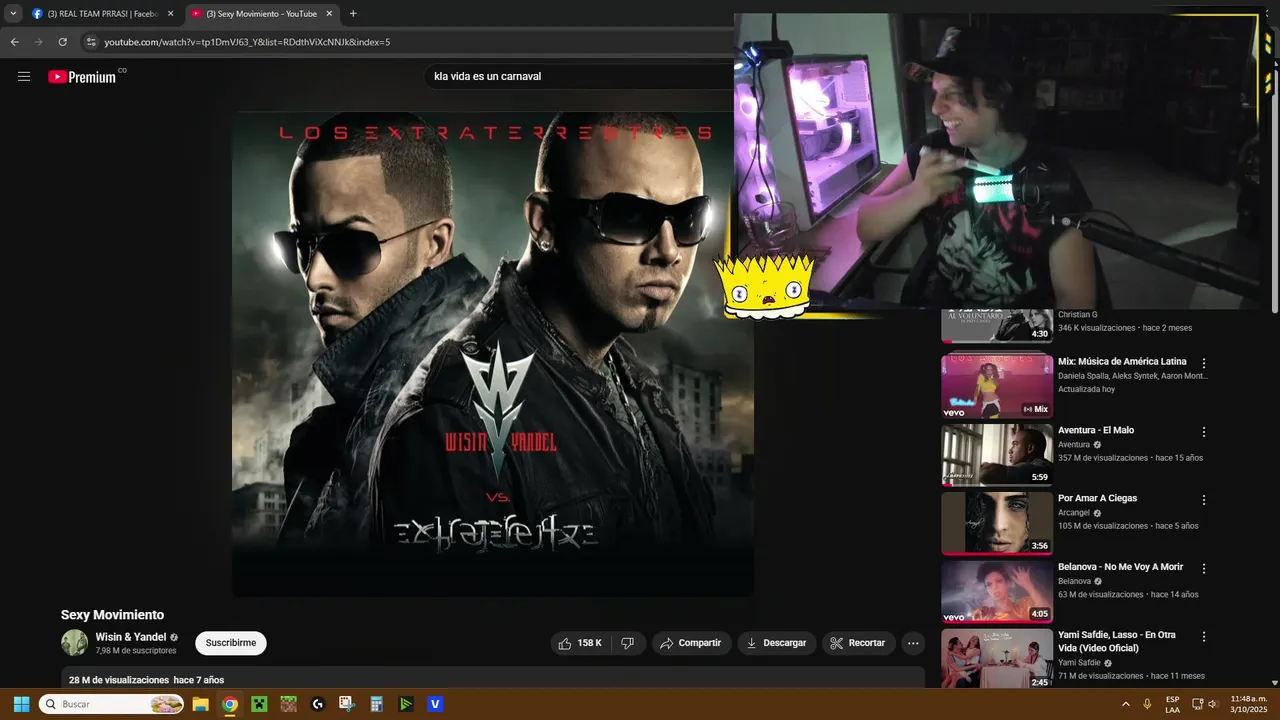Click the Arcangel channel name
The height and width of the screenshot is (720, 1280).
point(1075,513)
